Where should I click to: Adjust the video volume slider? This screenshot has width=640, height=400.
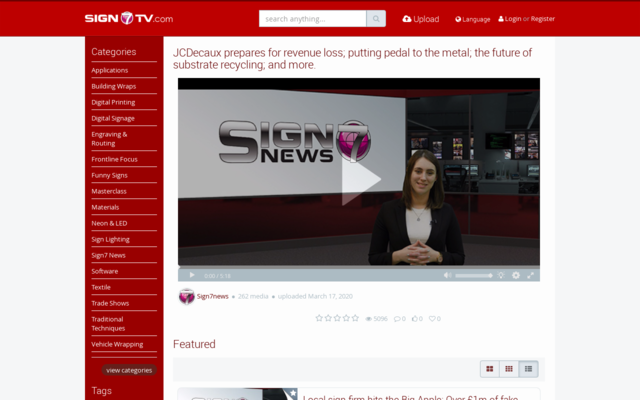(473, 276)
